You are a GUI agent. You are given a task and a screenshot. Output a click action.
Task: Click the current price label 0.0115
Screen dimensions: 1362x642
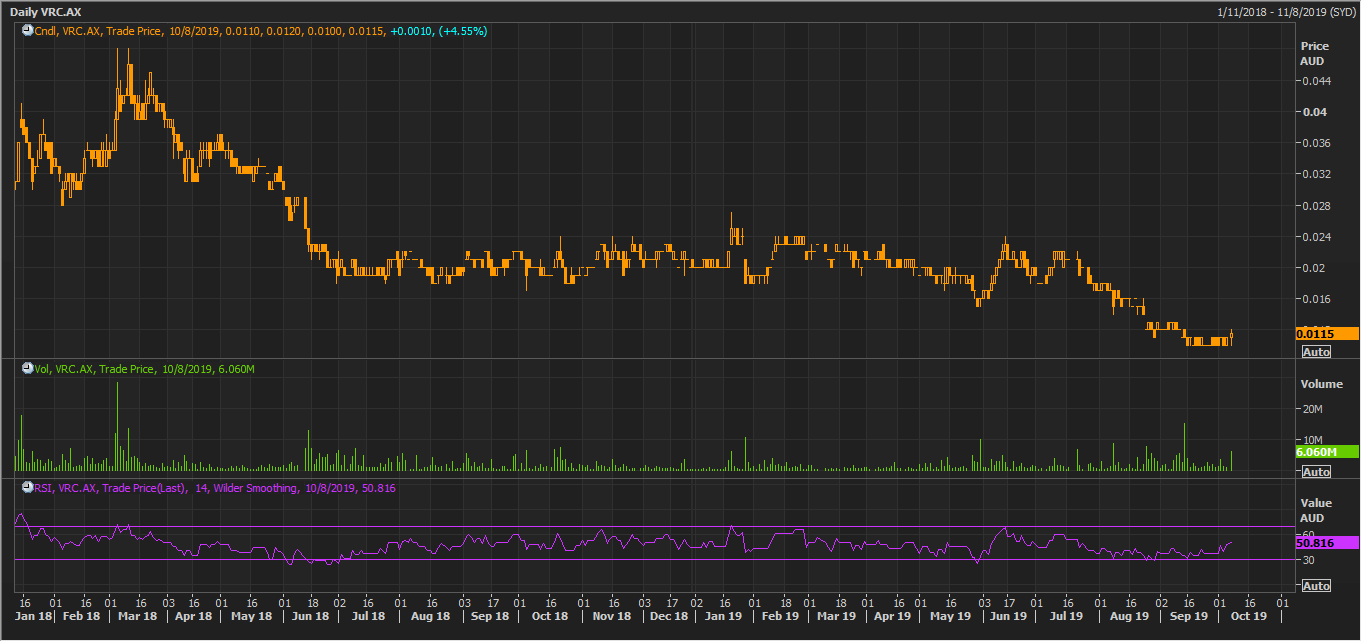pos(1327,334)
